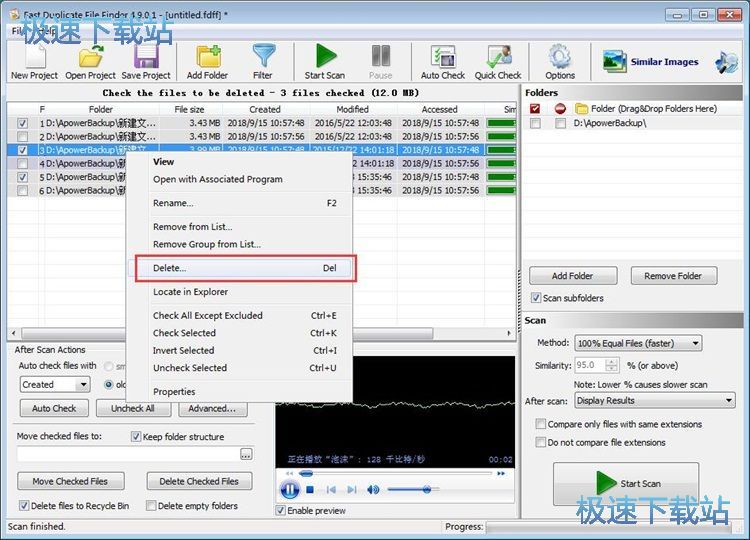Open the Add Folder toolbar icon
This screenshot has width=750, height=540.
208,62
